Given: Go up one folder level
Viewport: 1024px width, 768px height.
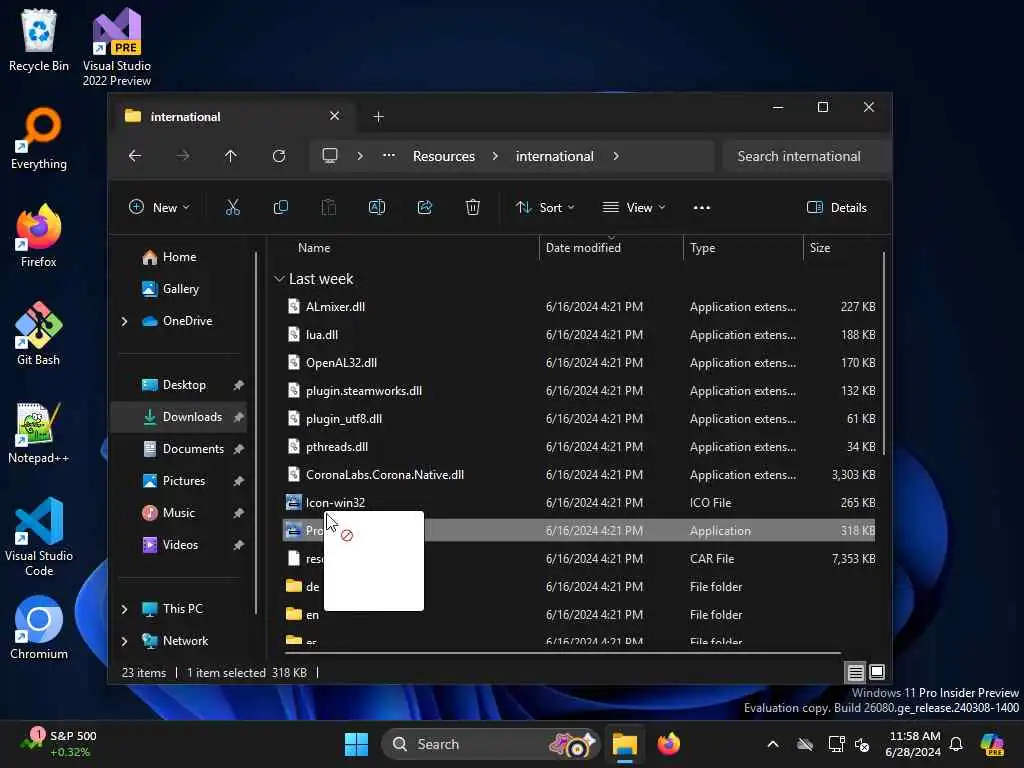Looking at the screenshot, I should pyautogui.click(x=231, y=156).
